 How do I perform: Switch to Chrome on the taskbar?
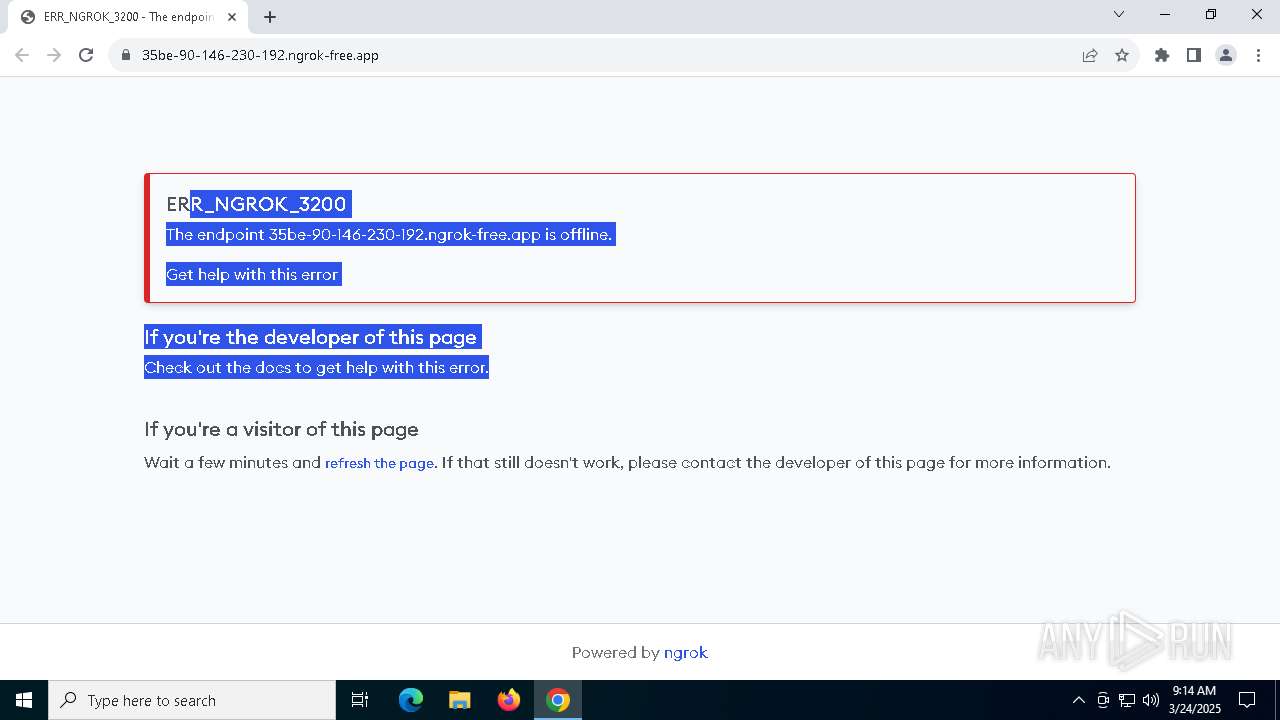click(558, 700)
